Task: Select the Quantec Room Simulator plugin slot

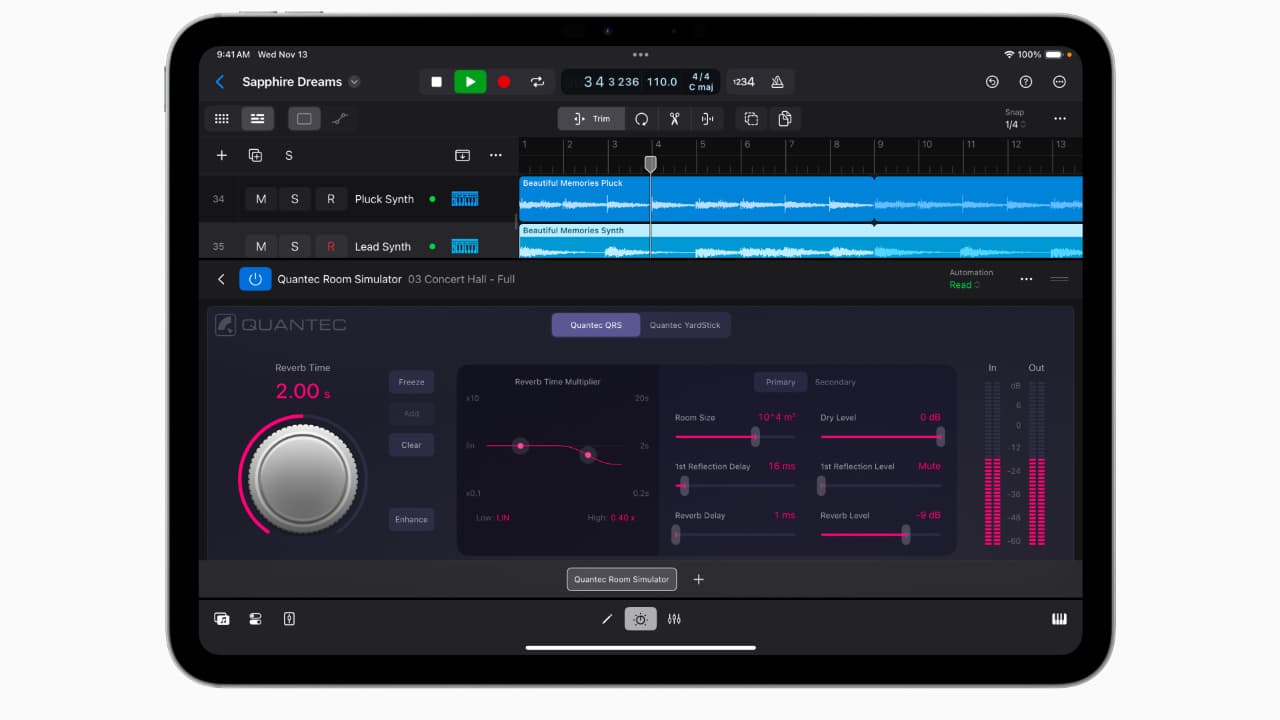Action: [x=622, y=579]
